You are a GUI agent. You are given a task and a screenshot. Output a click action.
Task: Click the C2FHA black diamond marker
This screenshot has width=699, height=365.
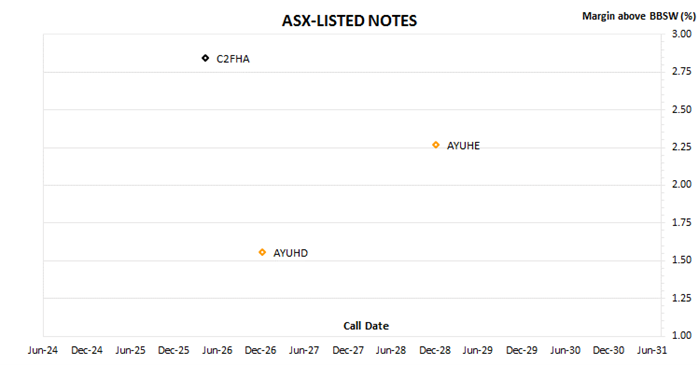(205, 58)
